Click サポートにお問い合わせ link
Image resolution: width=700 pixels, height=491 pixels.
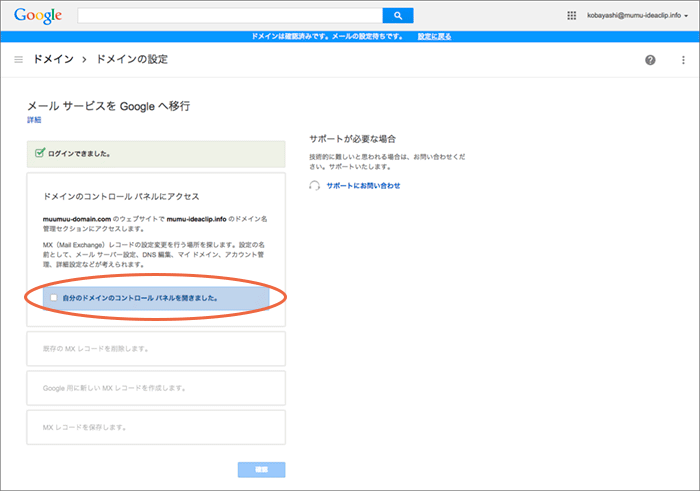pos(363,186)
